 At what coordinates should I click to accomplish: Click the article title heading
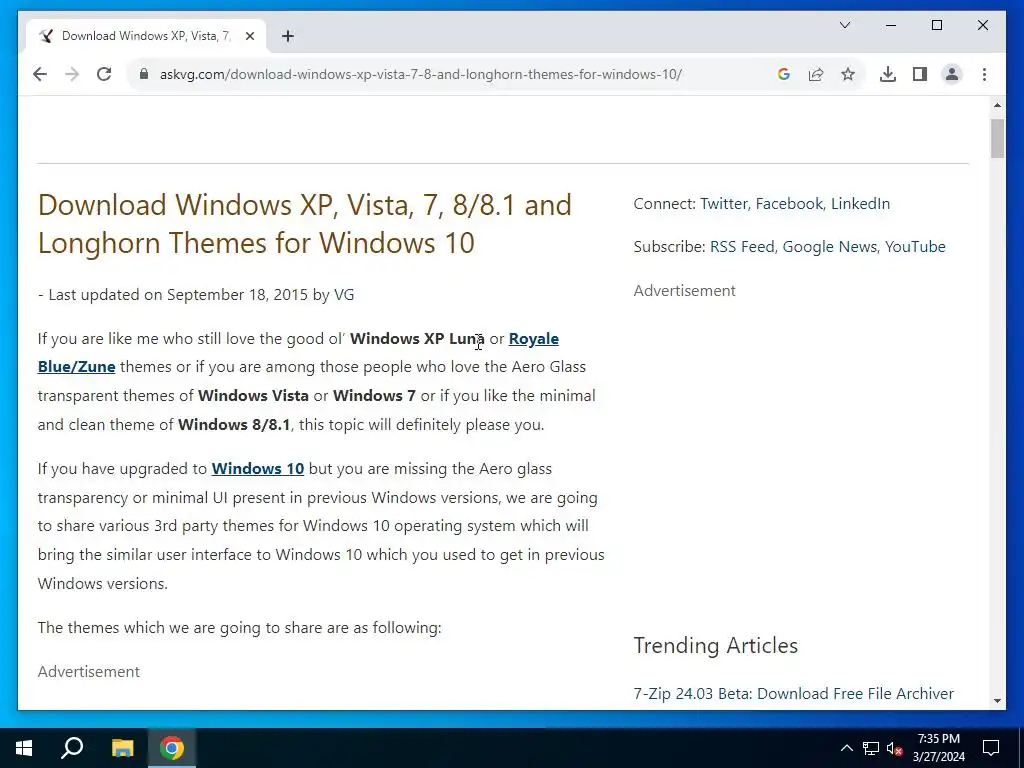304,224
